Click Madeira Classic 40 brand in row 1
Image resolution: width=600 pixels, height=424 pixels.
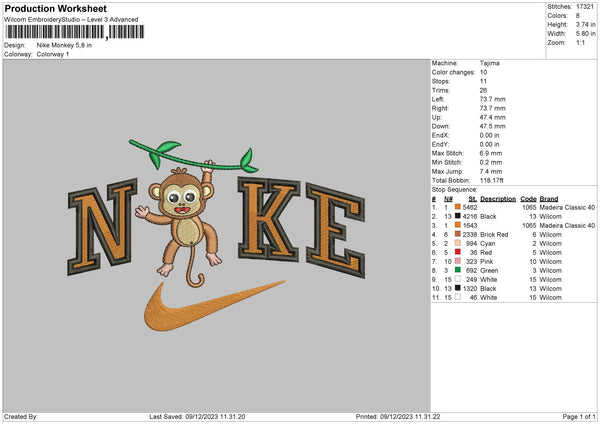567,207
